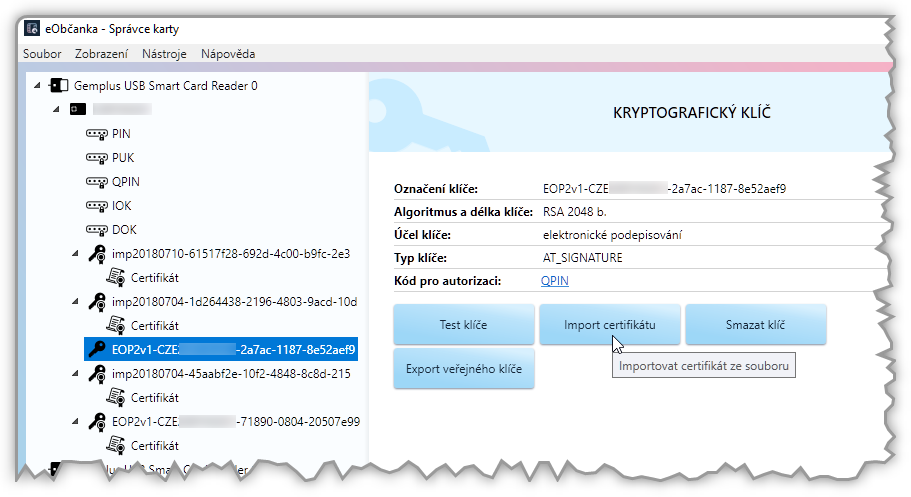Select key imp20180710-61517f28-692d-4c00-b9fc-2e3

click(x=231, y=254)
